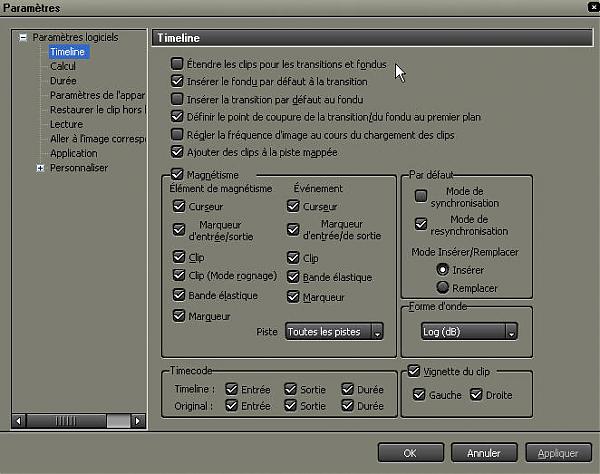
Task: Open the Calcul settings page
Action: [63, 66]
